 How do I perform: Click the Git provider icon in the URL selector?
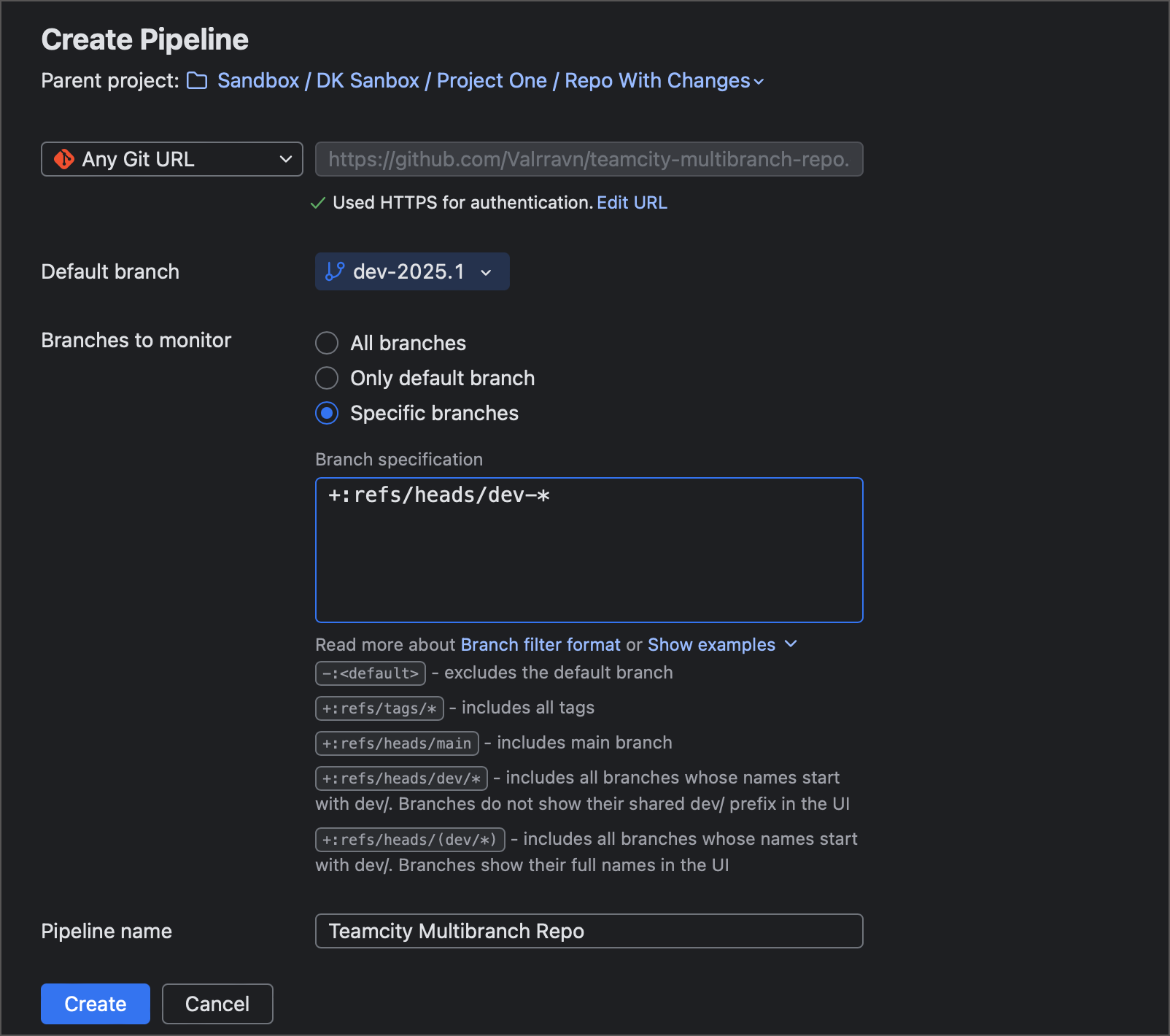(x=66, y=159)
